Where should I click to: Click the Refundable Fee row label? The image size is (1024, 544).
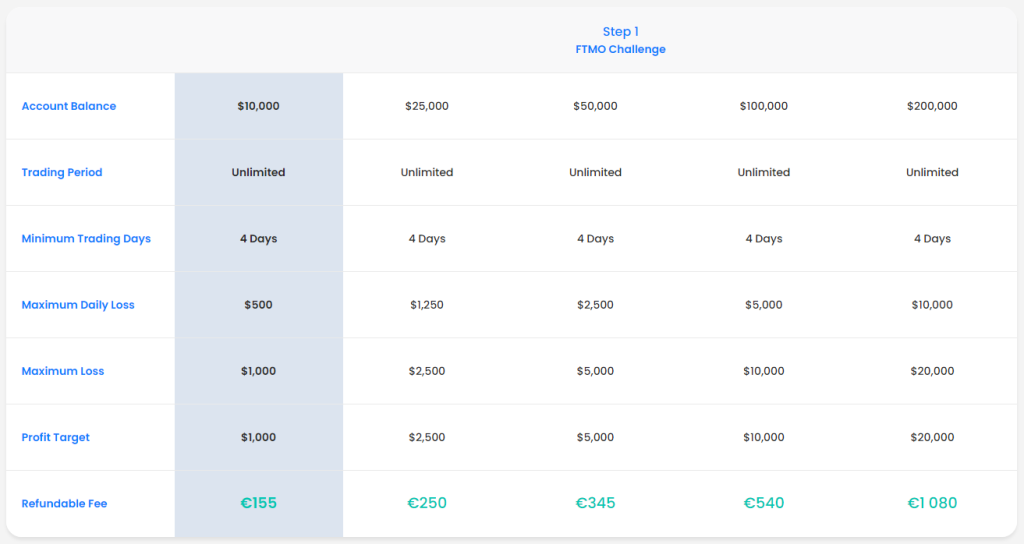[64, 504]
